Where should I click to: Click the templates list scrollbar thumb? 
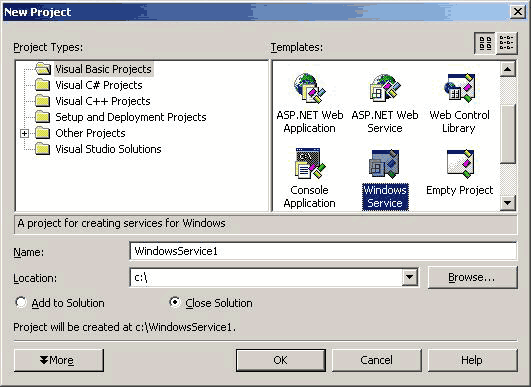507,134
